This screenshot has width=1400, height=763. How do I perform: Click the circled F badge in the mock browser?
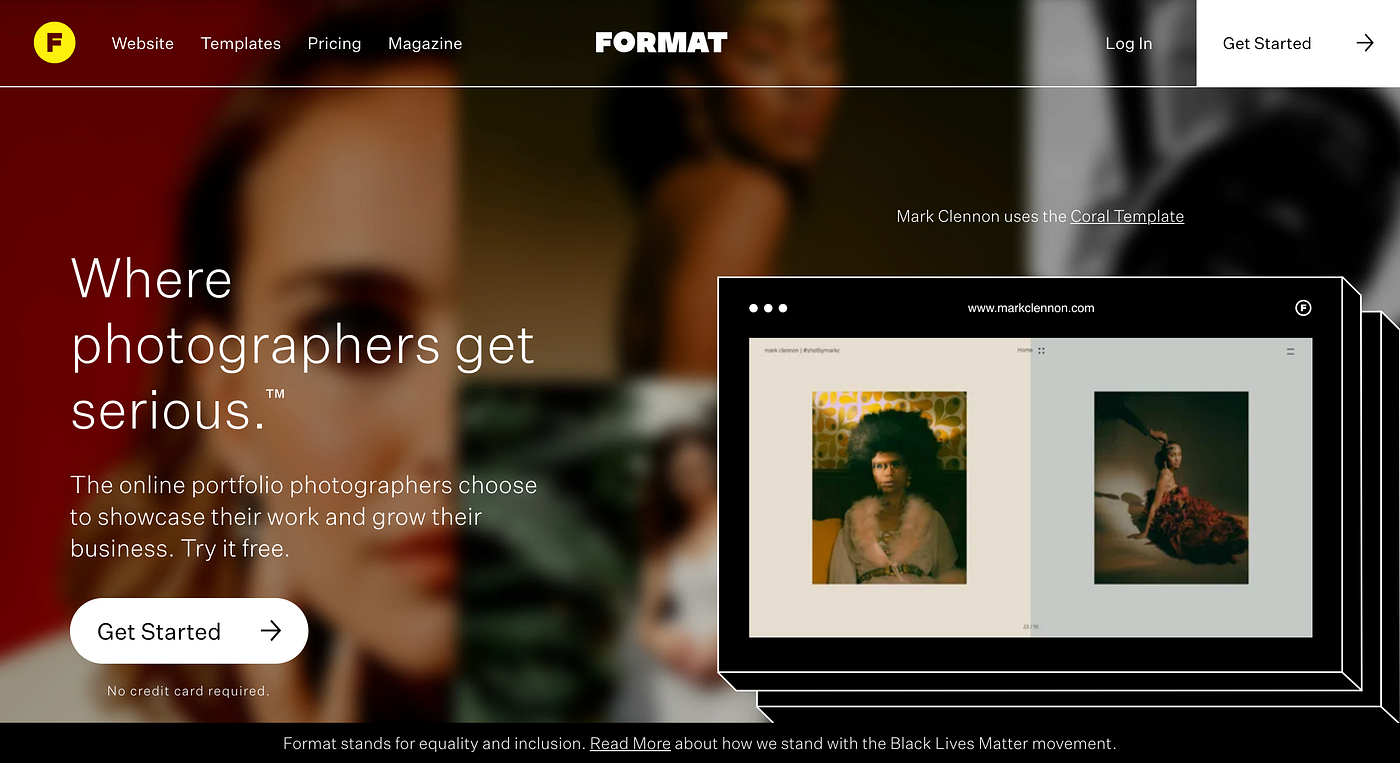coord(1303,308)
